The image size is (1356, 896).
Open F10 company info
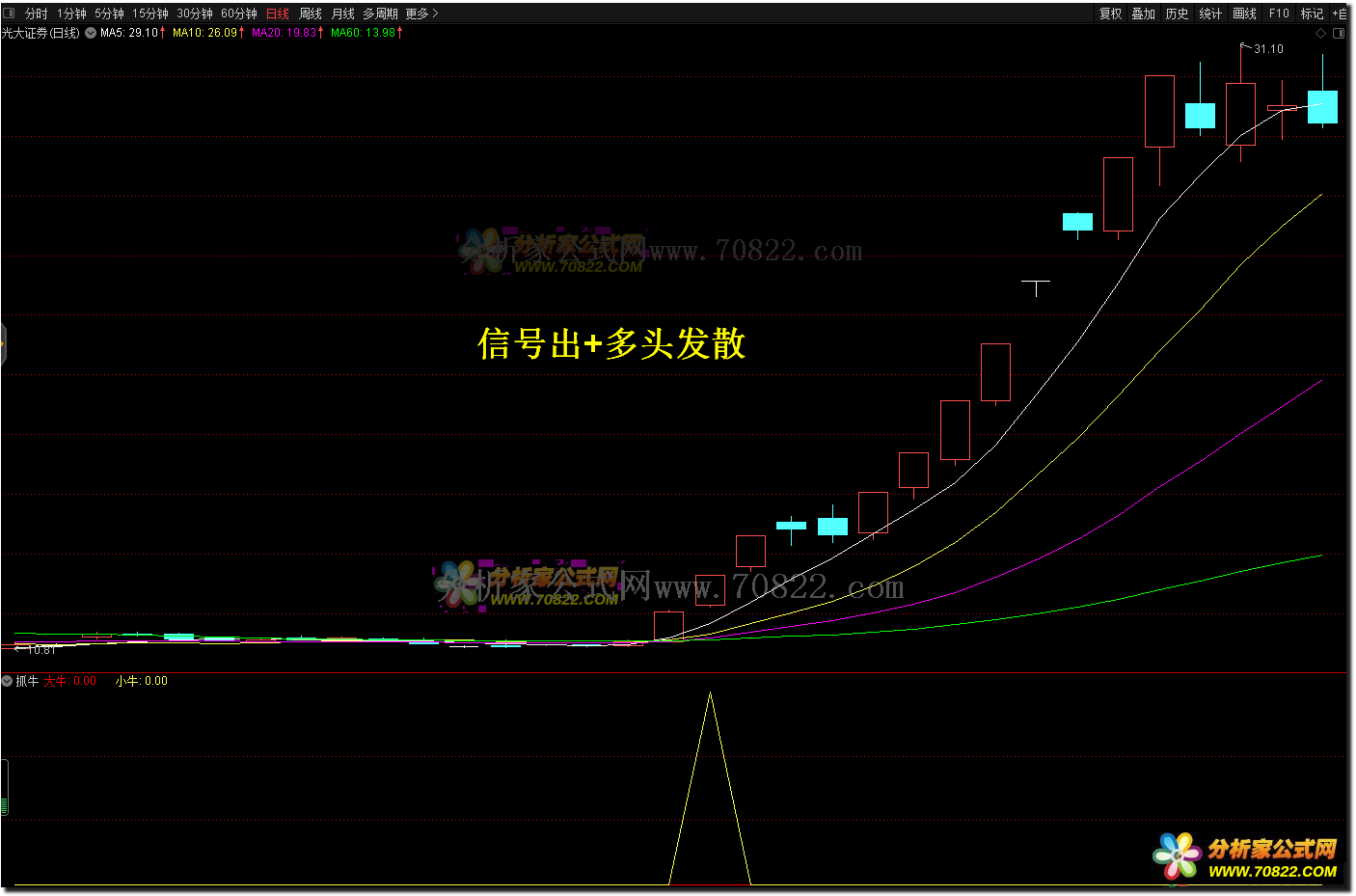pos(1279,14)
